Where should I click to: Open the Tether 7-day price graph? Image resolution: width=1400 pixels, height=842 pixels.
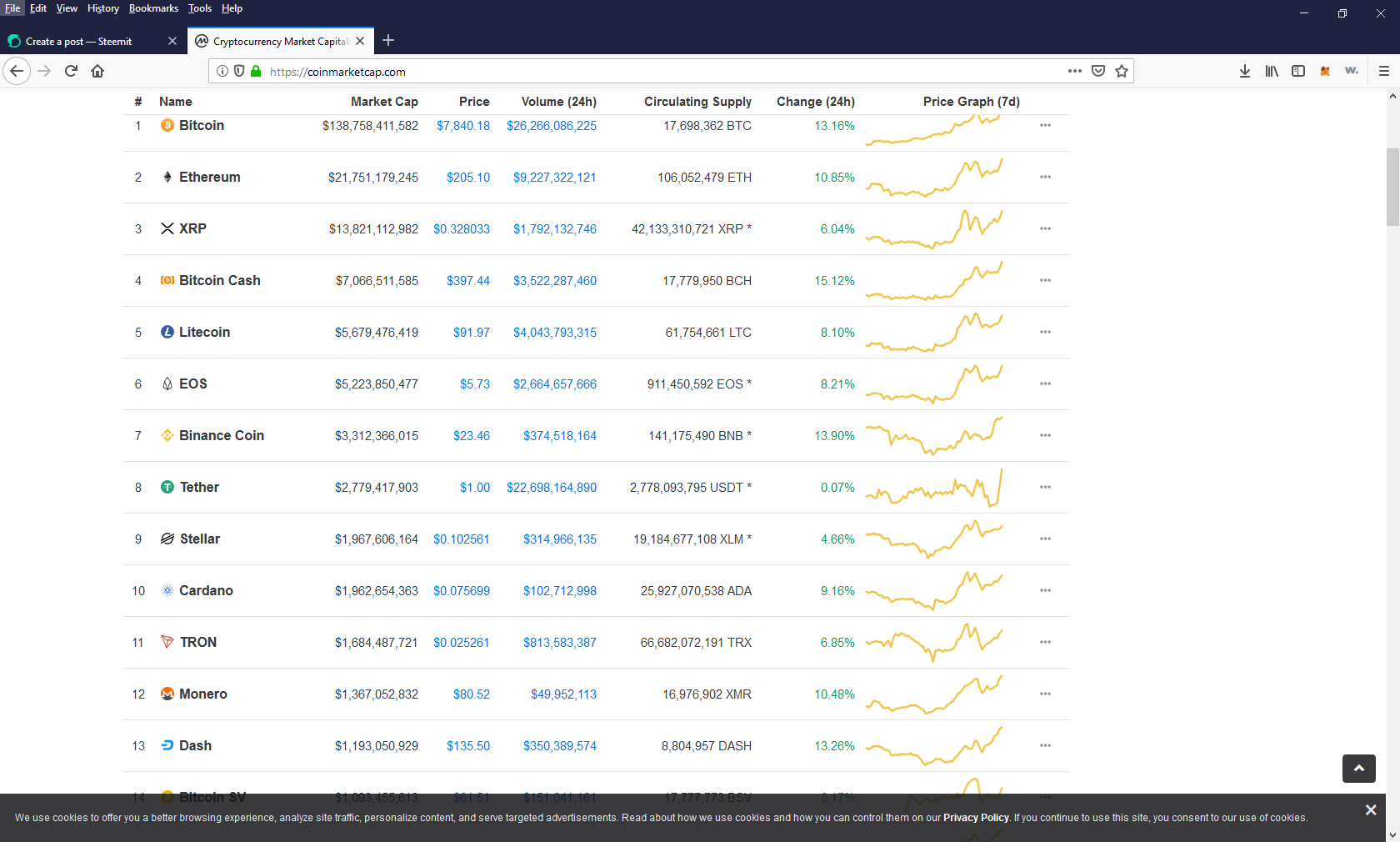click(934, 488)
